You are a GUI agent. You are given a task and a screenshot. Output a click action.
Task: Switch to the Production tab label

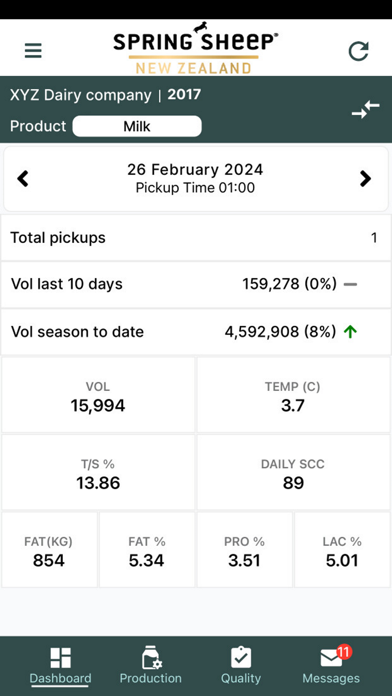point(150,678)
